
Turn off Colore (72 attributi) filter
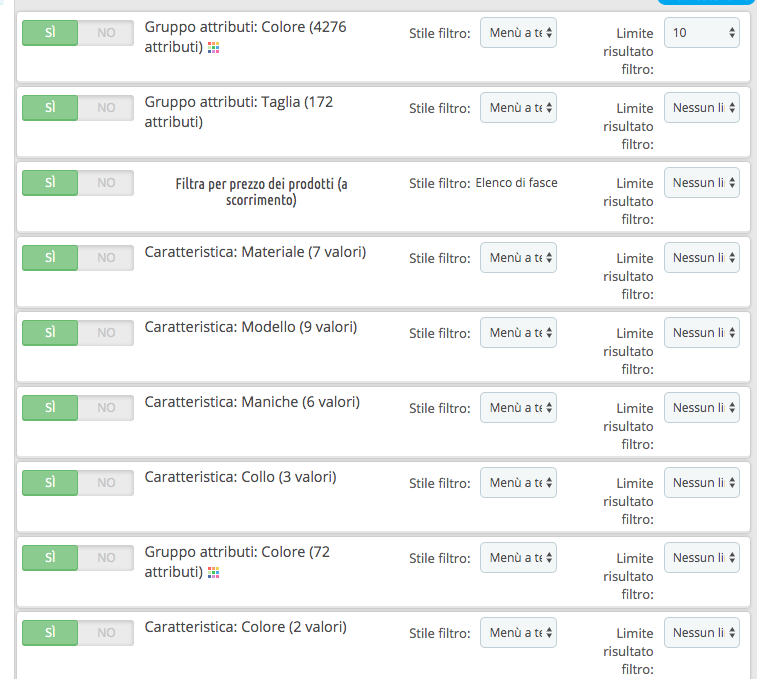click(106, 558)
